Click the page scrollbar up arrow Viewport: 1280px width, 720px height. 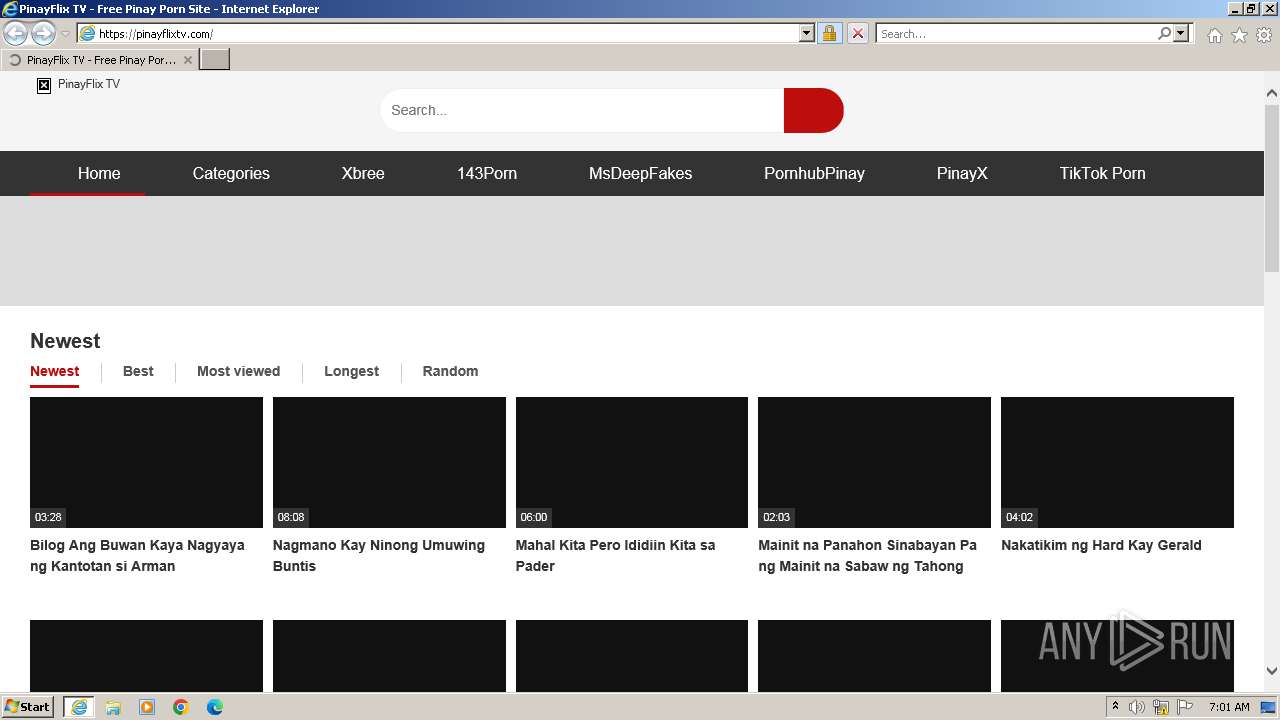coord(1272,93)
